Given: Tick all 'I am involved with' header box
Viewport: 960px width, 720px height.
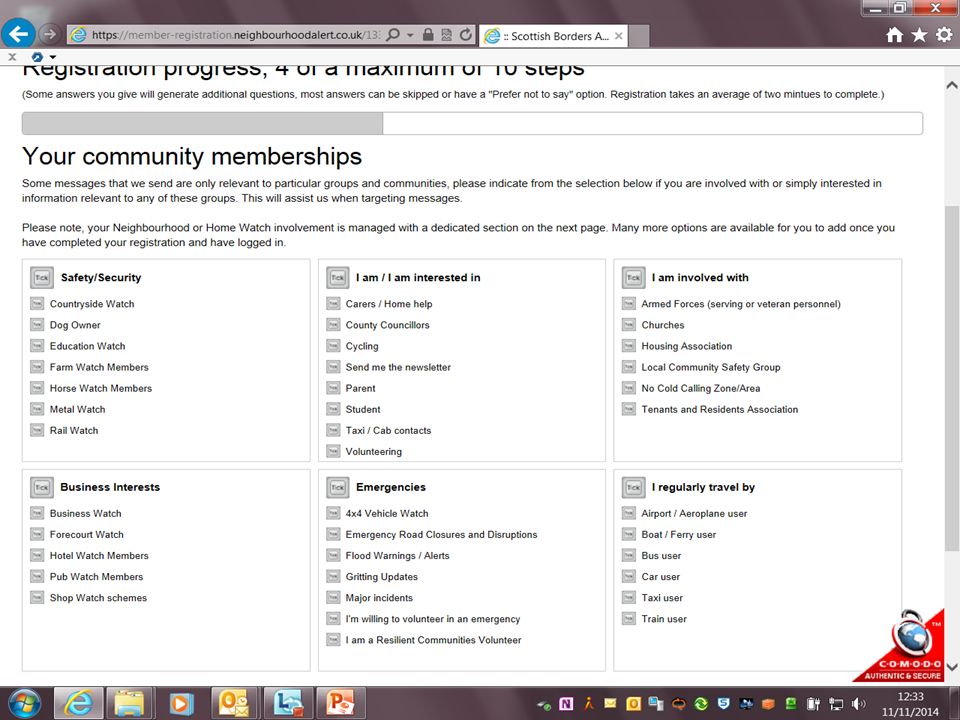Looking at the screenshot, I should coord(634,277).
